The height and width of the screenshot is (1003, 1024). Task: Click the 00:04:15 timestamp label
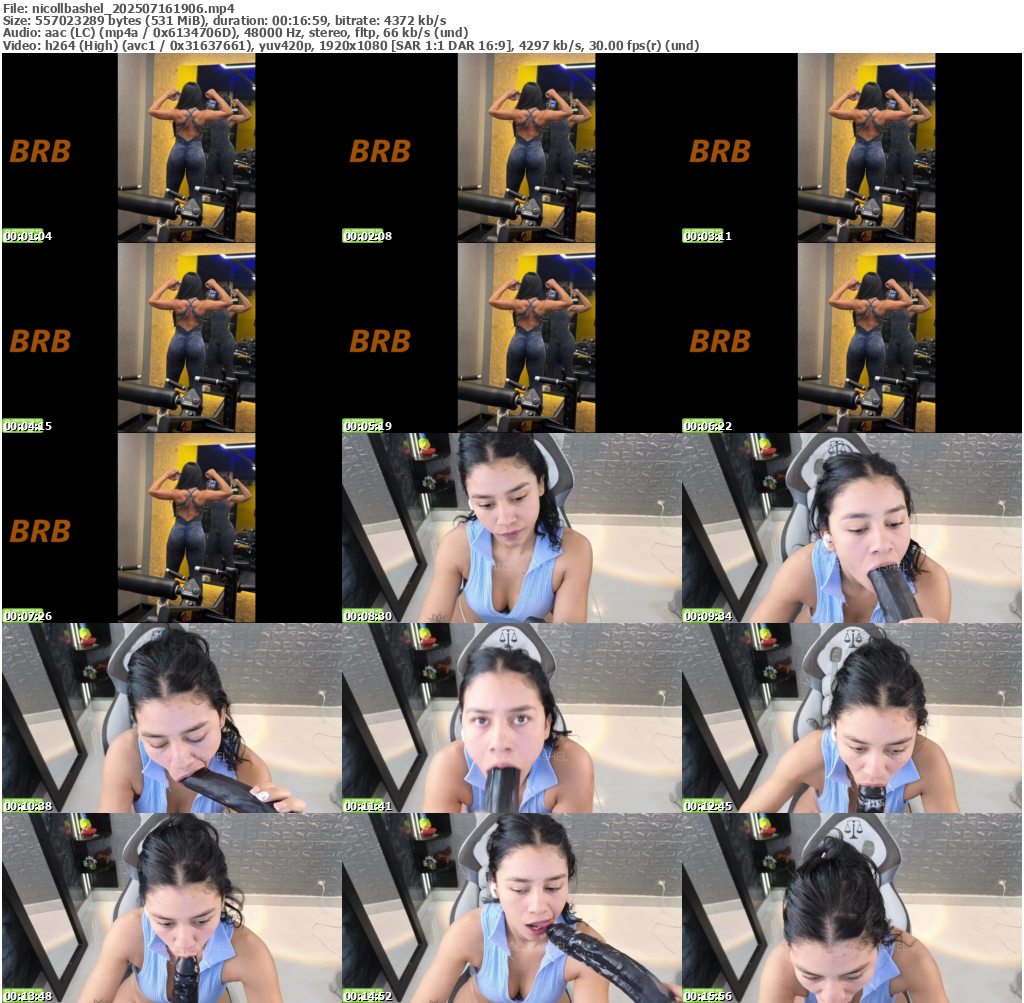(x=27, y=426)
